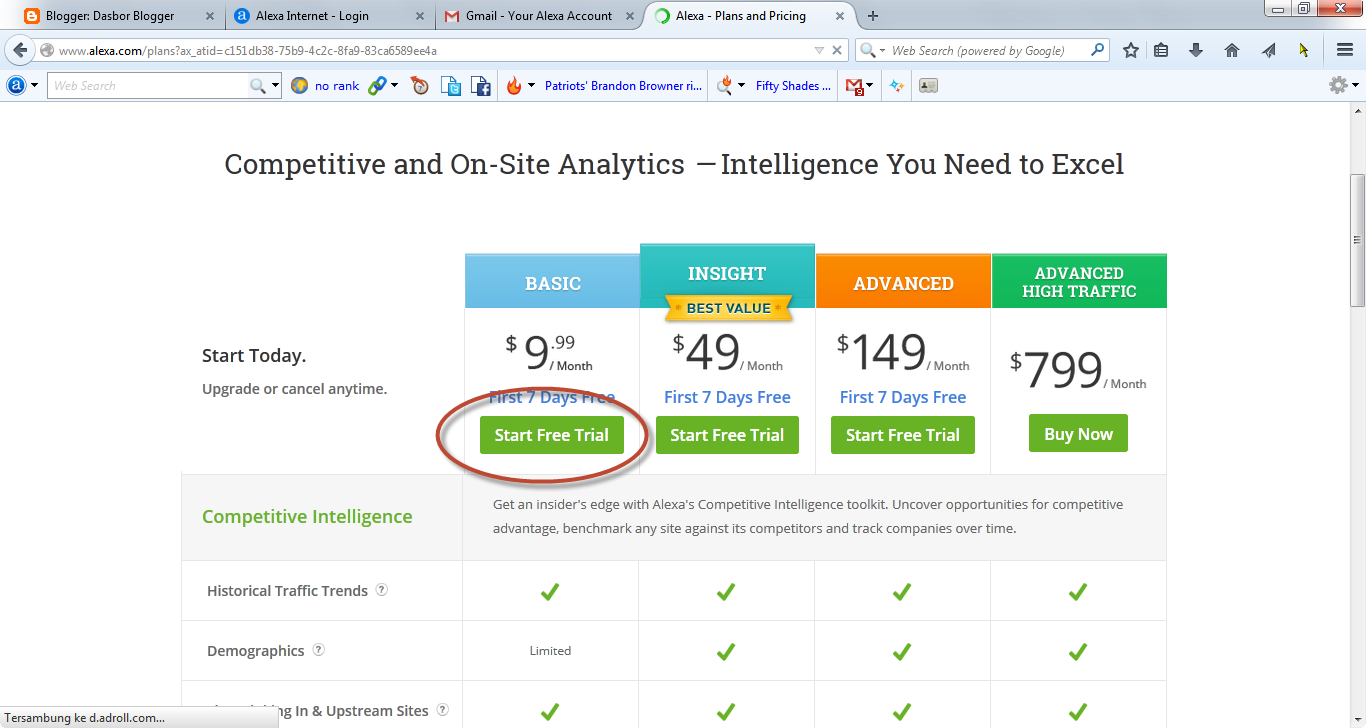Switch to the Gmail - Your Alexa Account tab
Screen dimensions: 1366x728
(538, 15)
